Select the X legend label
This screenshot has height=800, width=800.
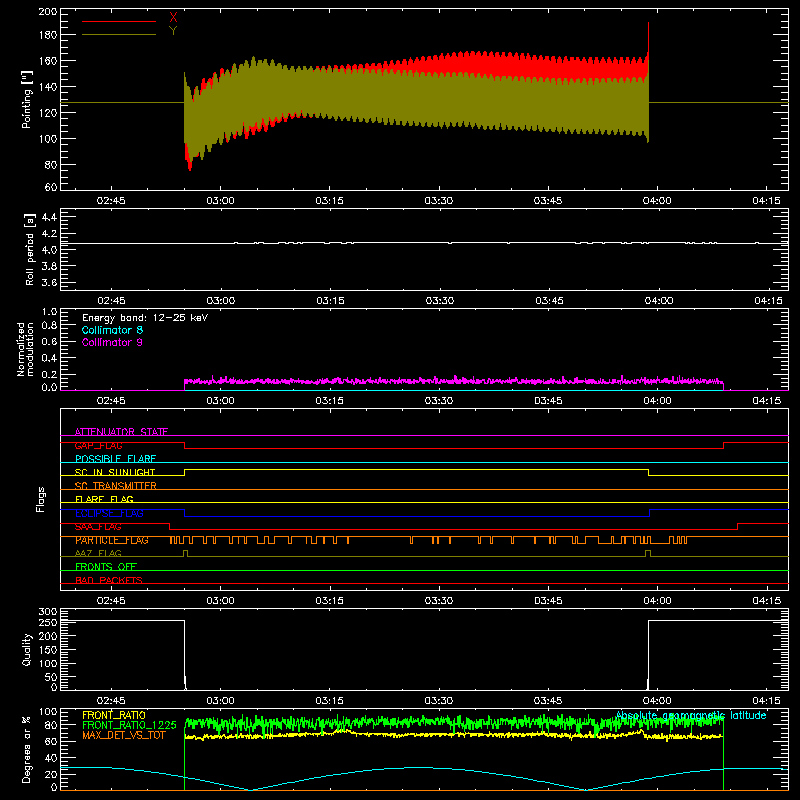click(173, 18)
